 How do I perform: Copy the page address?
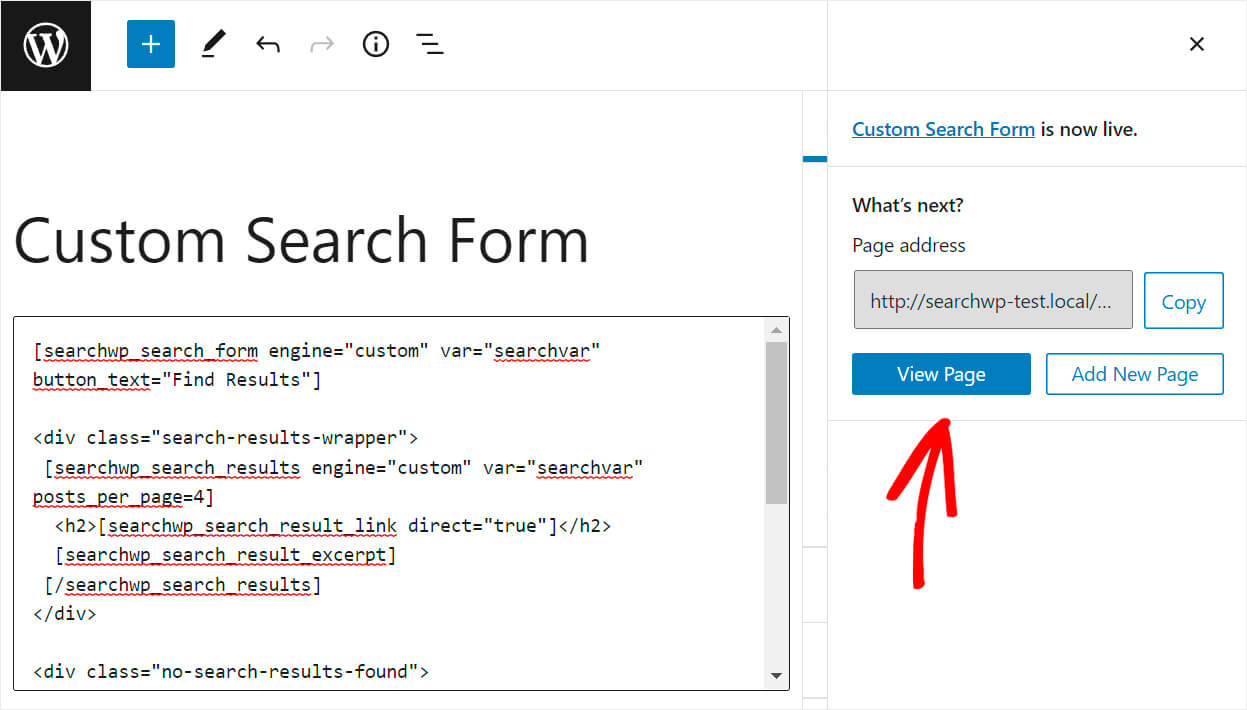pyautogui.click(x=1183, y=301)
